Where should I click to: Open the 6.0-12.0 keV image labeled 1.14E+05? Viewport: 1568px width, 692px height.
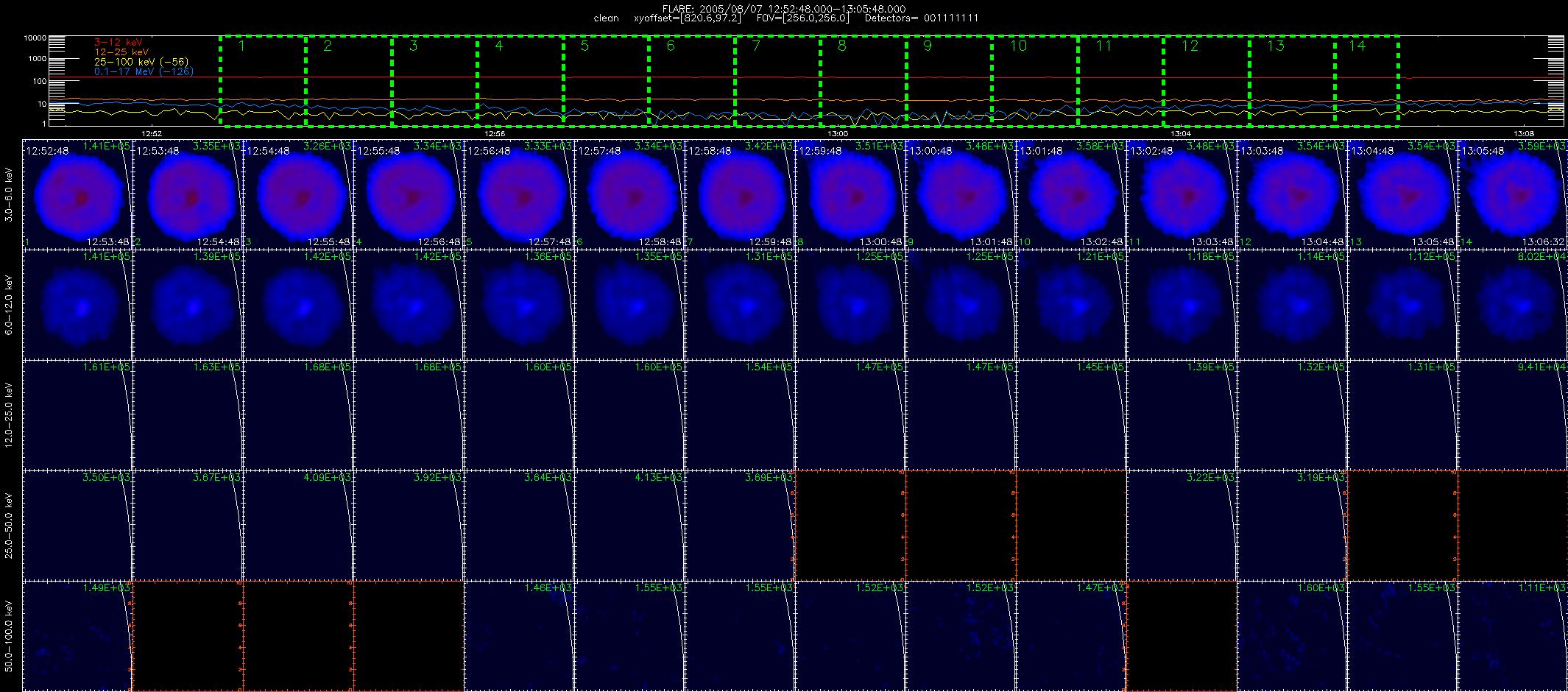[x=1292, y=305]
